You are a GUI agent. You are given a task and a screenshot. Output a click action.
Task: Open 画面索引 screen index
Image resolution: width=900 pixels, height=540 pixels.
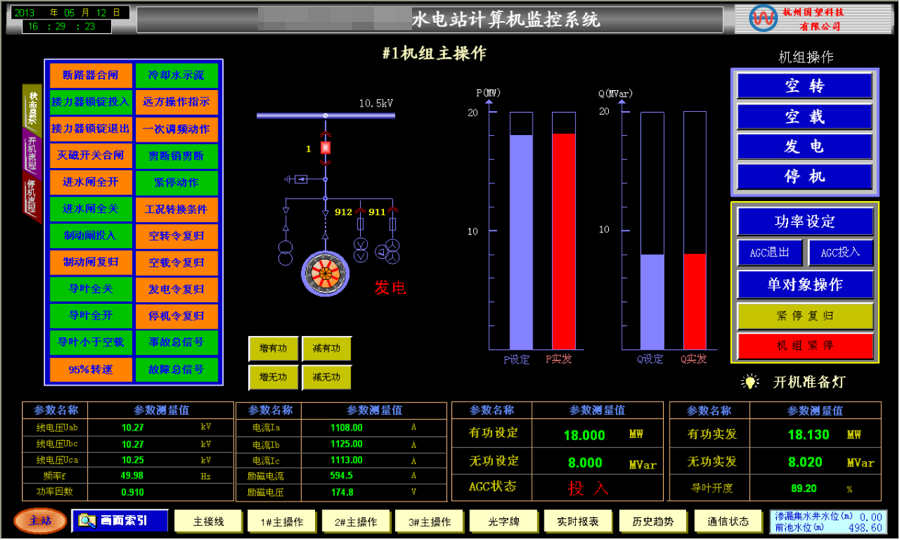(x=120, y=520)
